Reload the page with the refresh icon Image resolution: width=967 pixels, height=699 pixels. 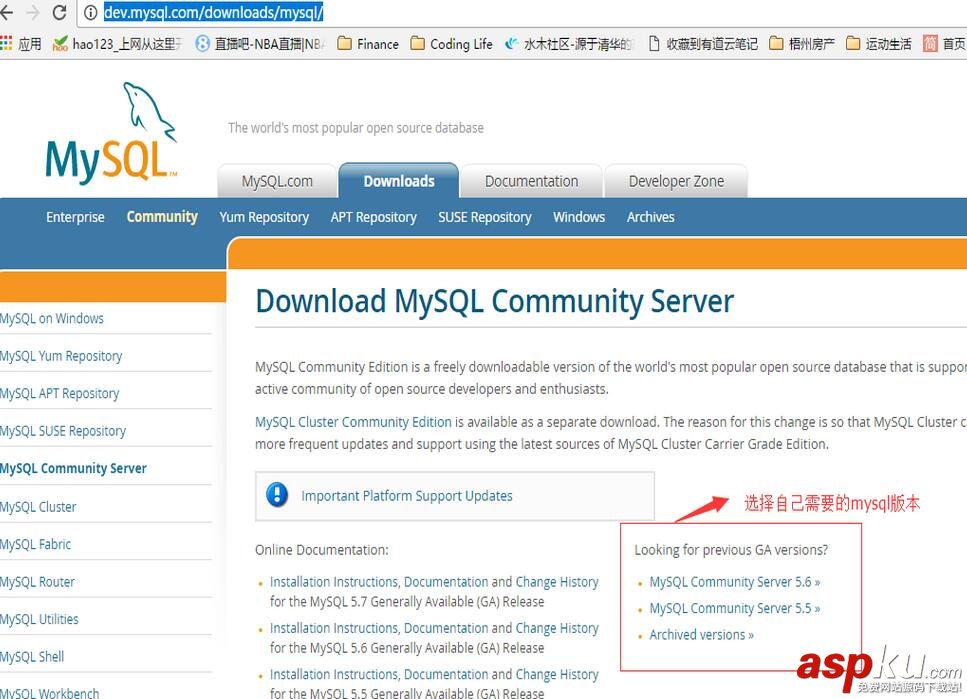click(x=60, y=12)
